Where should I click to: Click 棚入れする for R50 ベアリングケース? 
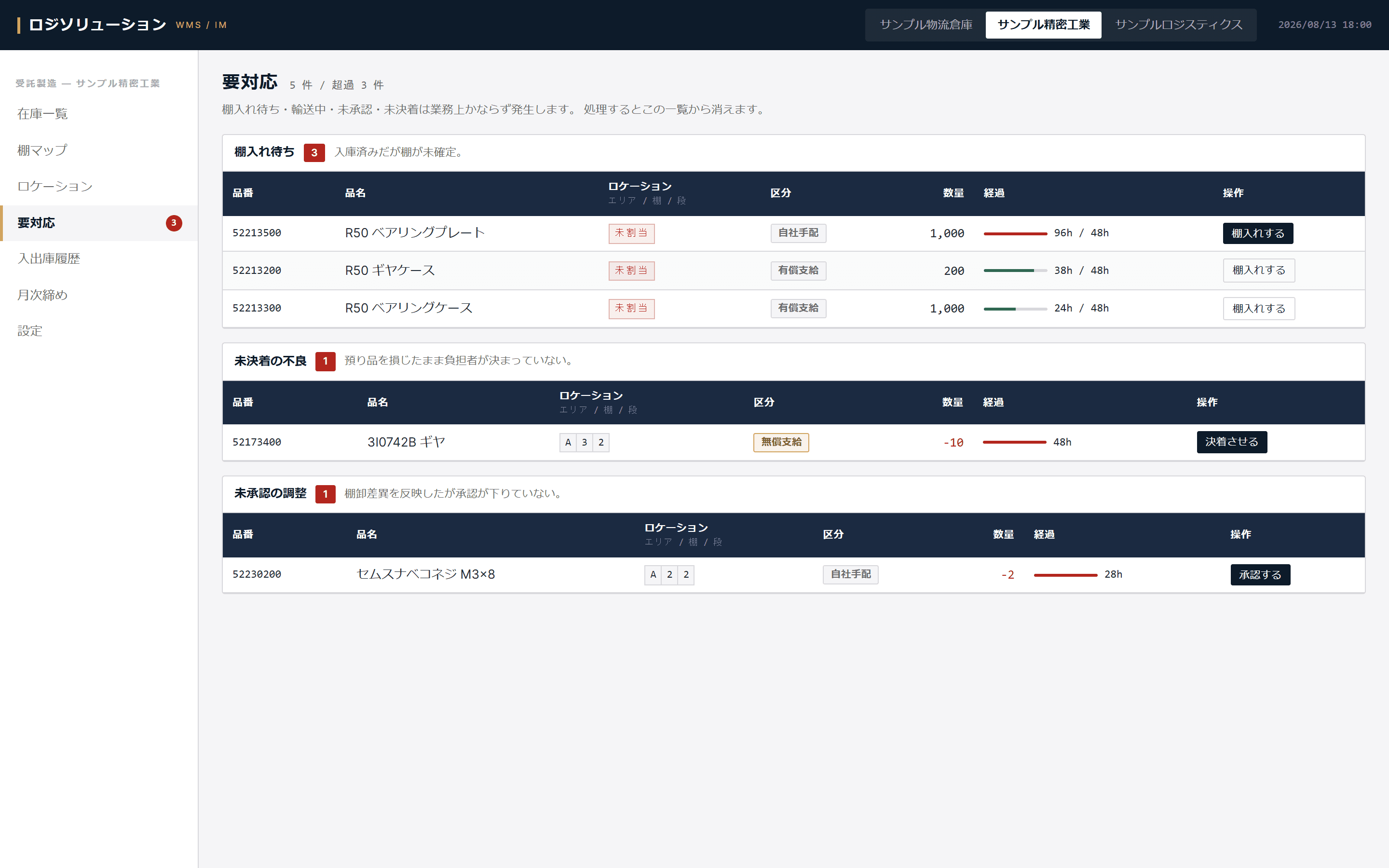pos(1259,308)
